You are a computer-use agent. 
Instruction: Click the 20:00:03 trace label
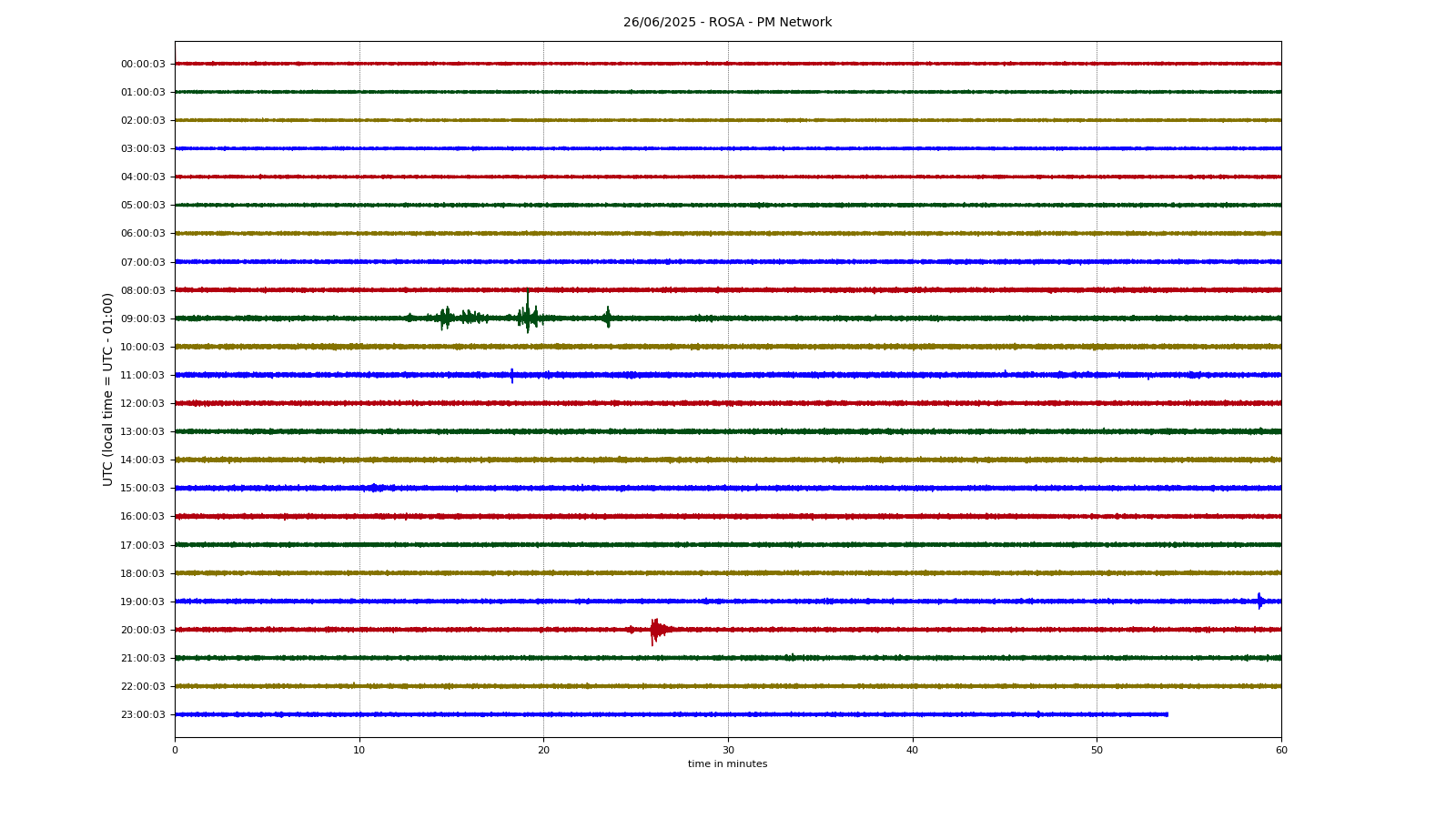point(143,630)
